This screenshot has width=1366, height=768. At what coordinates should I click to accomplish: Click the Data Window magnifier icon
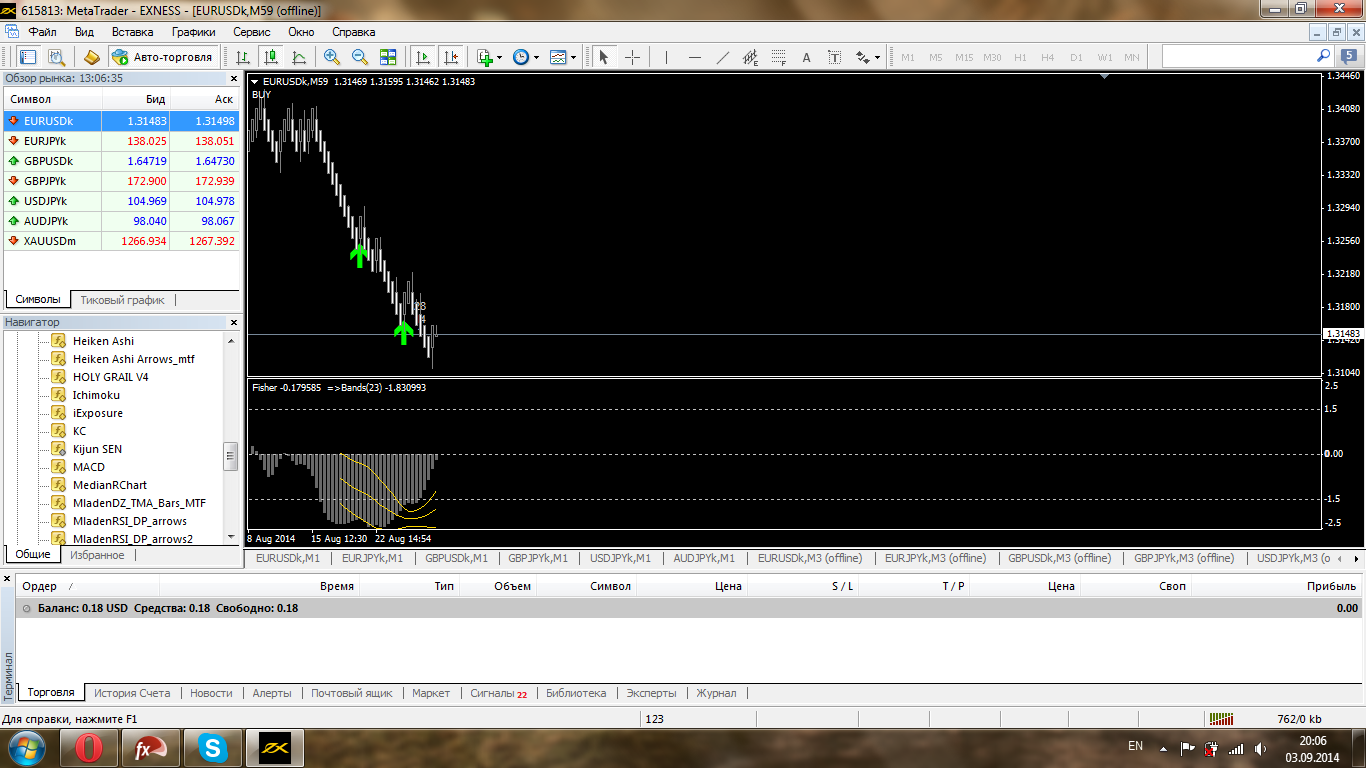coord(56,57)
